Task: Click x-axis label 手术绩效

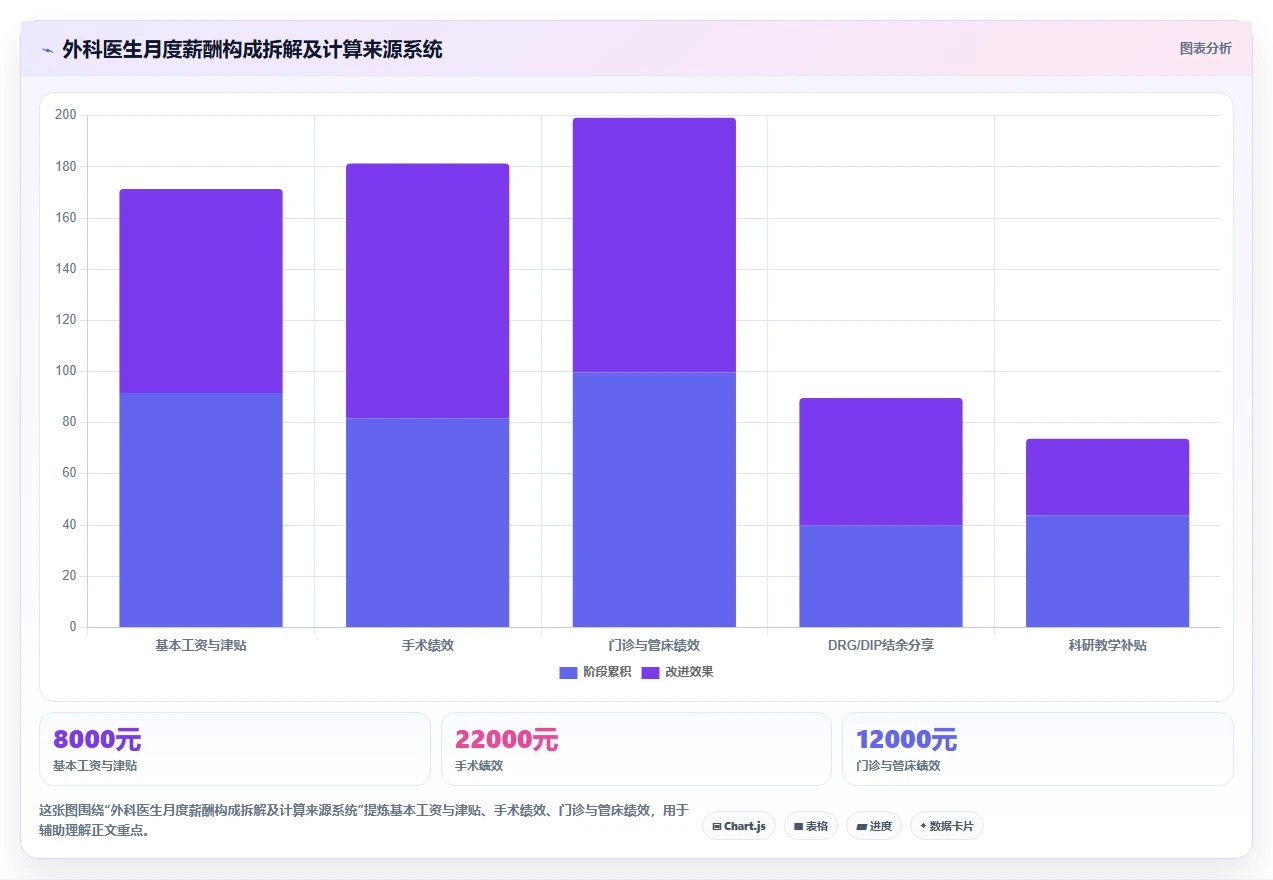Action: point(428,645)
